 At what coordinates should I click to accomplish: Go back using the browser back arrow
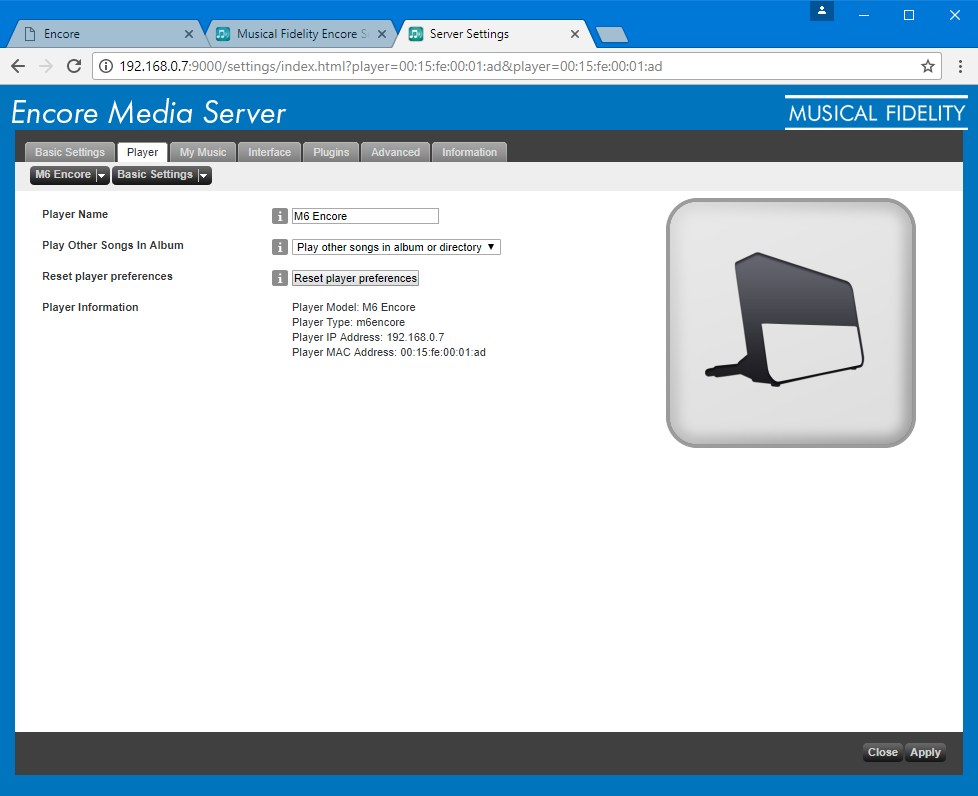18,66
